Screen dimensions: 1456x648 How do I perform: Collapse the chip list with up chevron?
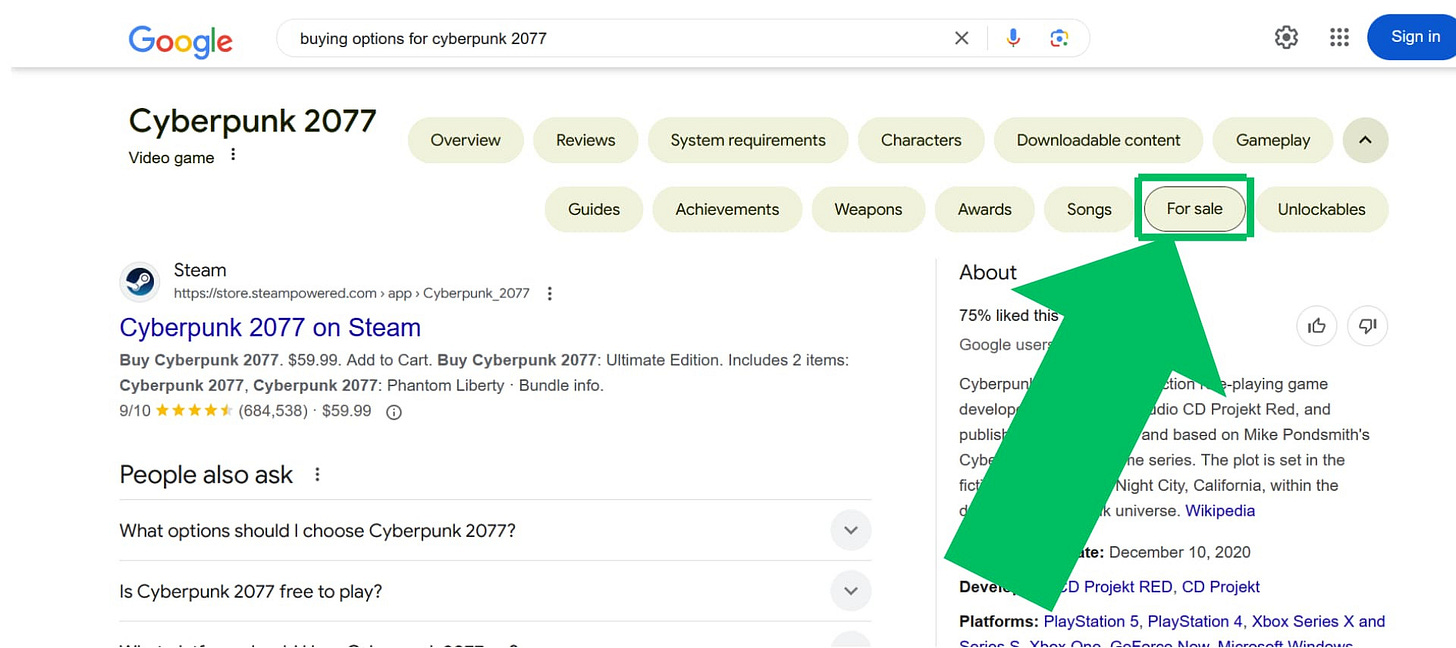click(x=1365, y=140)
